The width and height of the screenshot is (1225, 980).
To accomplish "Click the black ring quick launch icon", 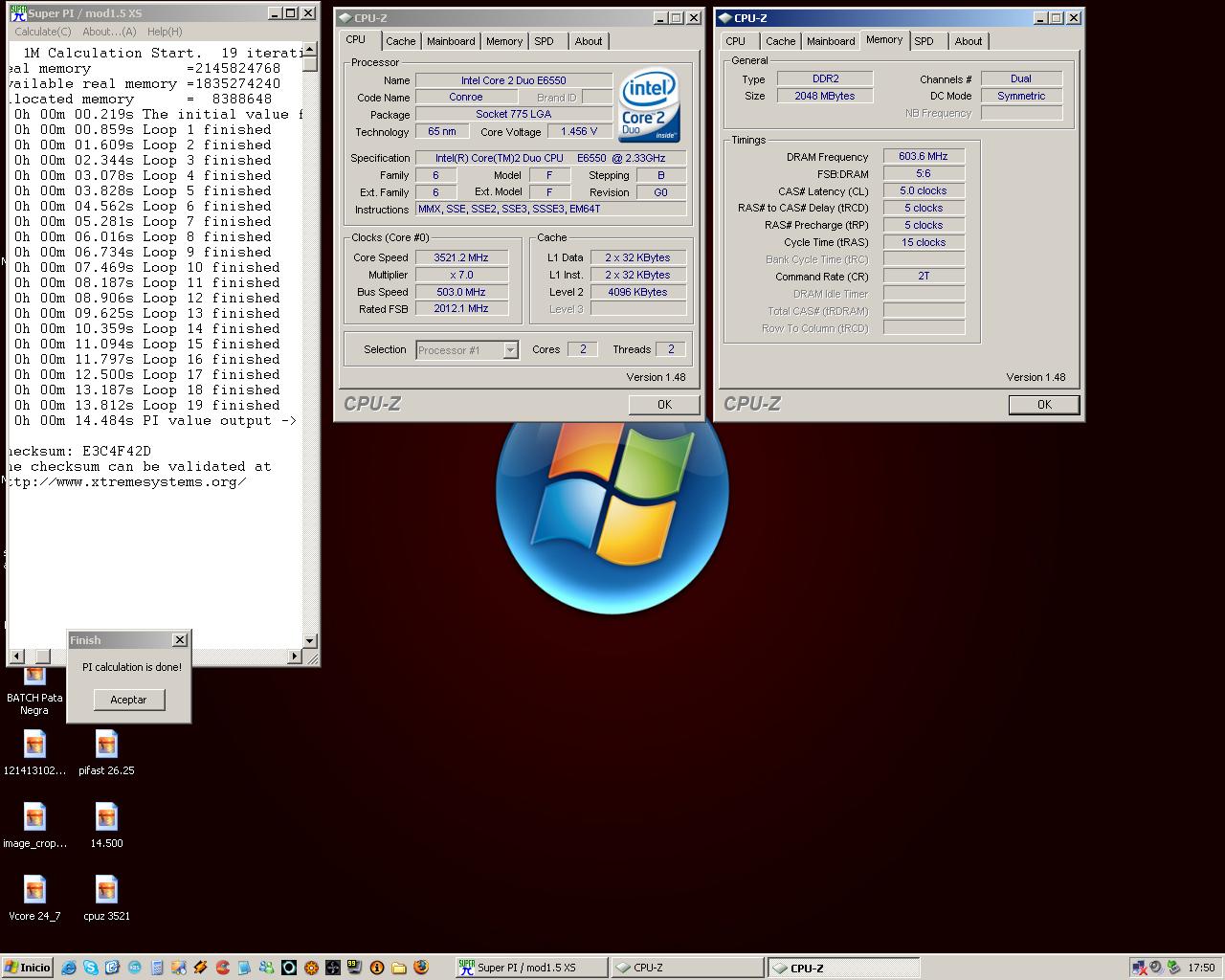I will [288, 968].
